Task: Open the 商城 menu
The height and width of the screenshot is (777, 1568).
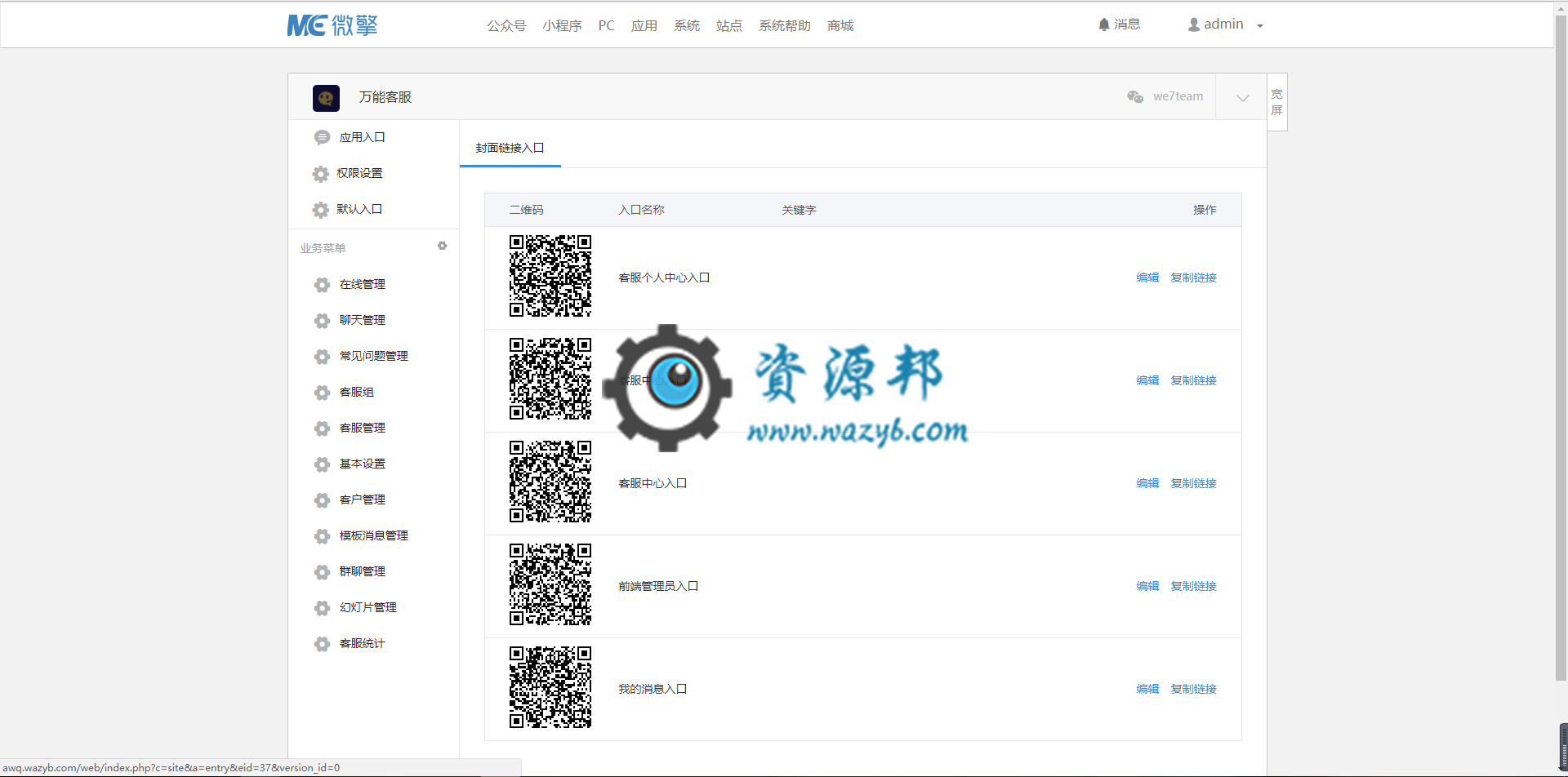Action: (840, 25)
